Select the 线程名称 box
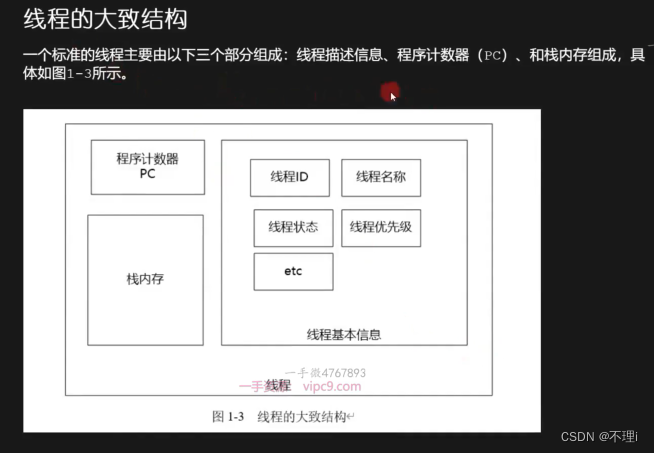This screenshot has width=654, height=453. (381, 178)
